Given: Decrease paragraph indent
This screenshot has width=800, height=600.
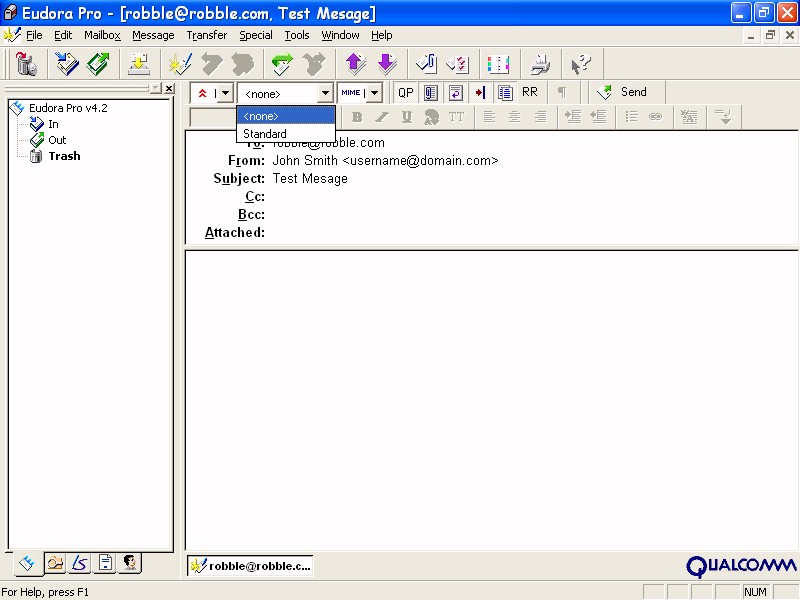Looking at the screenshot, I should click(x=598, y=117).
